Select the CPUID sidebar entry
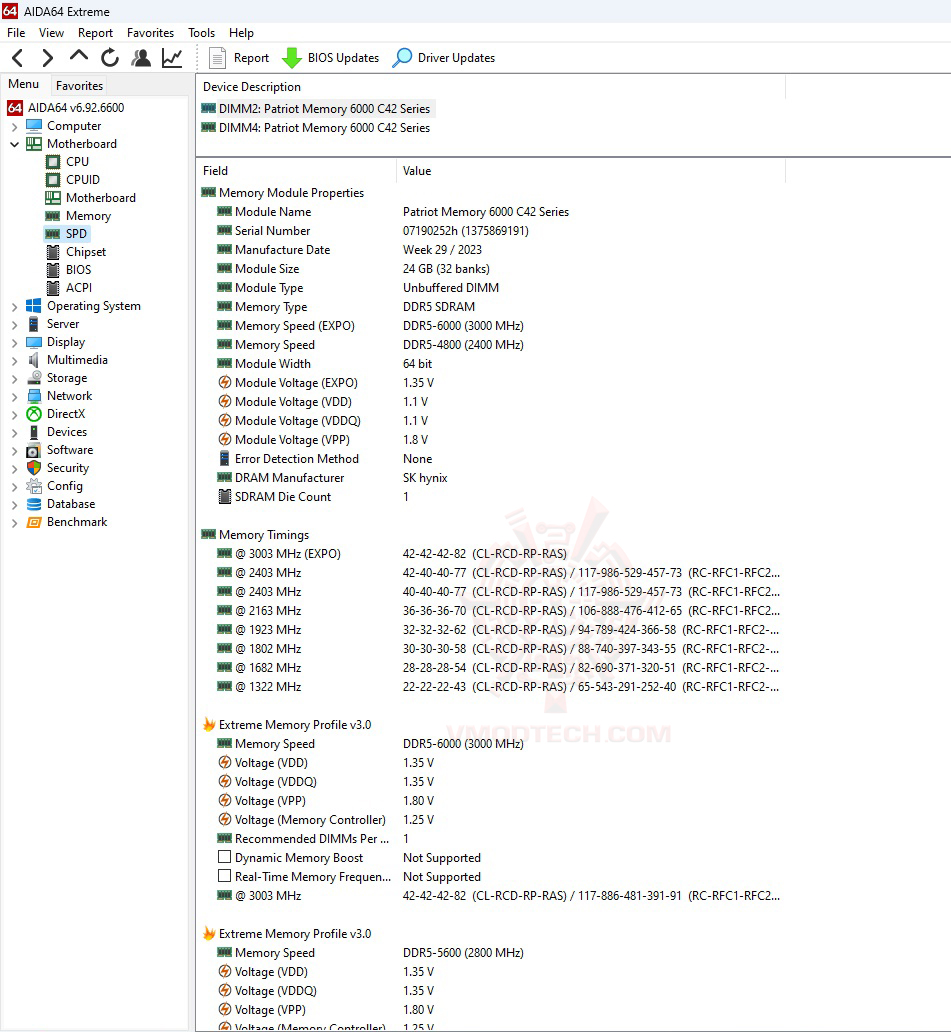 [80, 179]
